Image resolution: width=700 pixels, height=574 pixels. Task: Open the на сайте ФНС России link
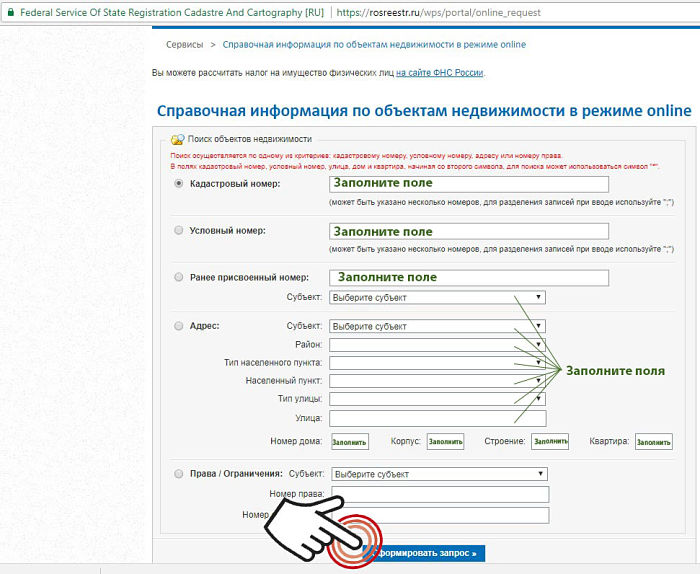click(440, 73)
